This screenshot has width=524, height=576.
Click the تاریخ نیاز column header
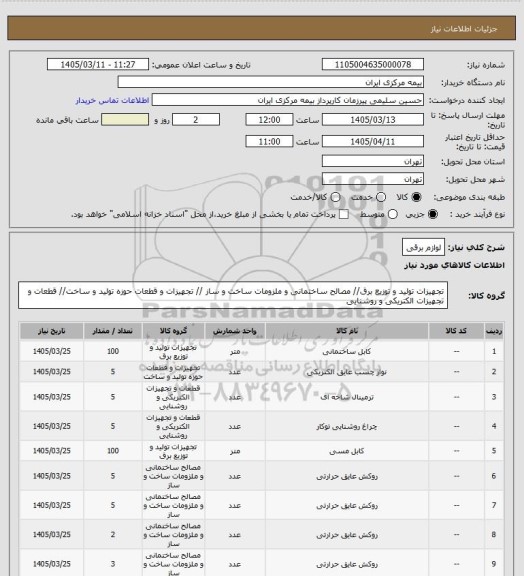(51, 331)
